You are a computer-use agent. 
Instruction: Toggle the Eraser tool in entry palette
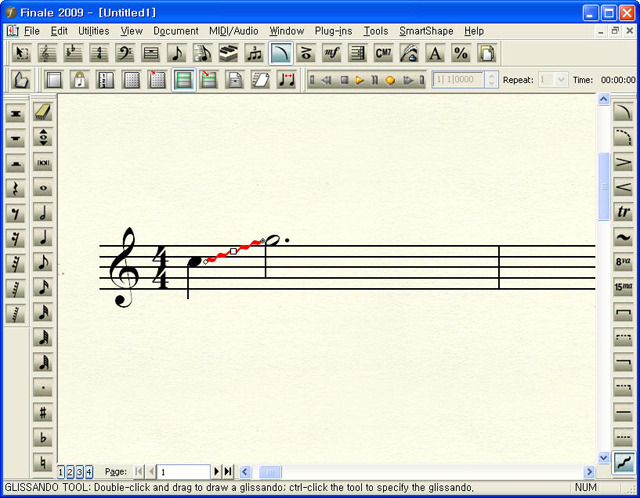point(43,112)
